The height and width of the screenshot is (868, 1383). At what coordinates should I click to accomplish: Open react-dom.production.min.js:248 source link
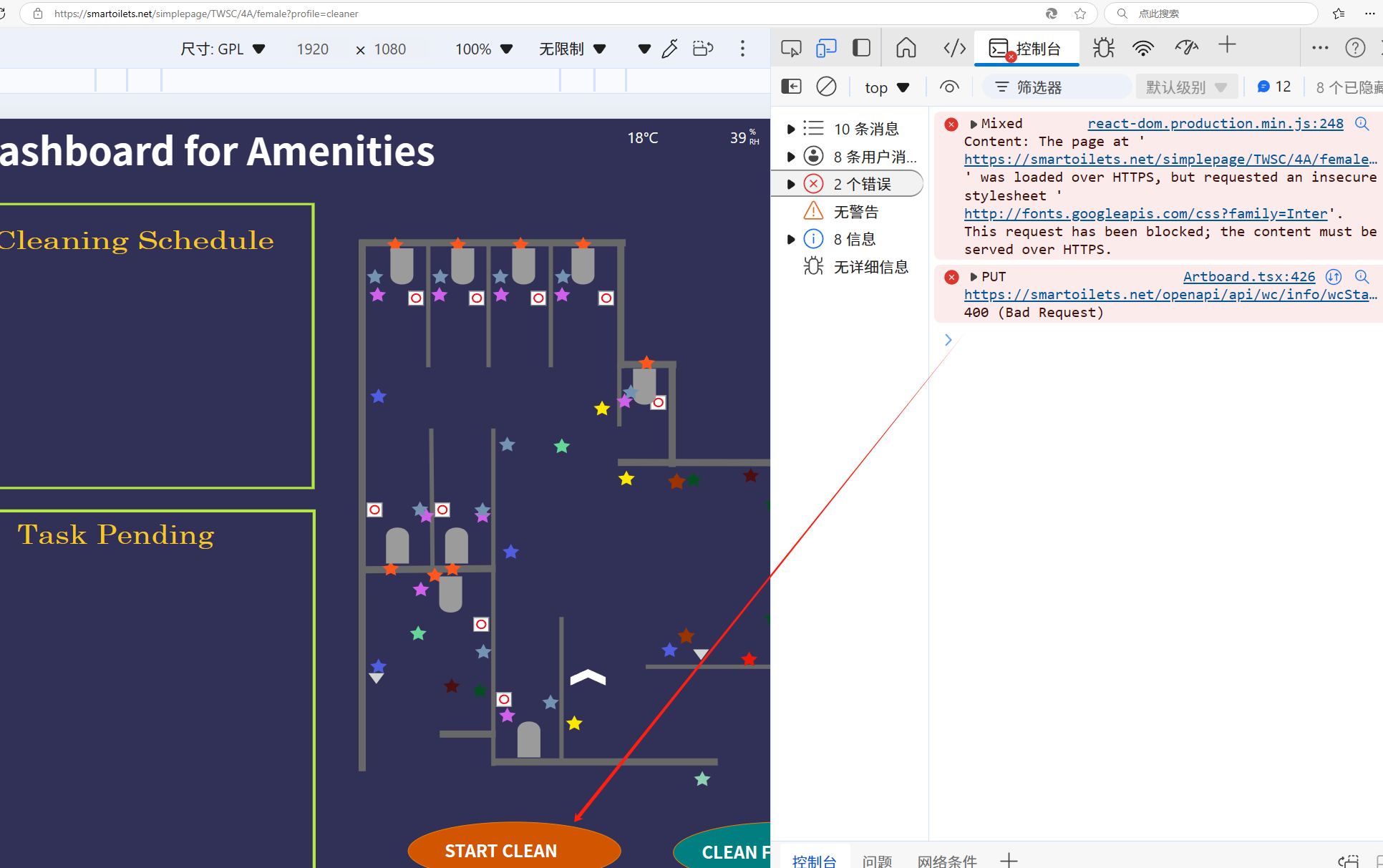1215,123
